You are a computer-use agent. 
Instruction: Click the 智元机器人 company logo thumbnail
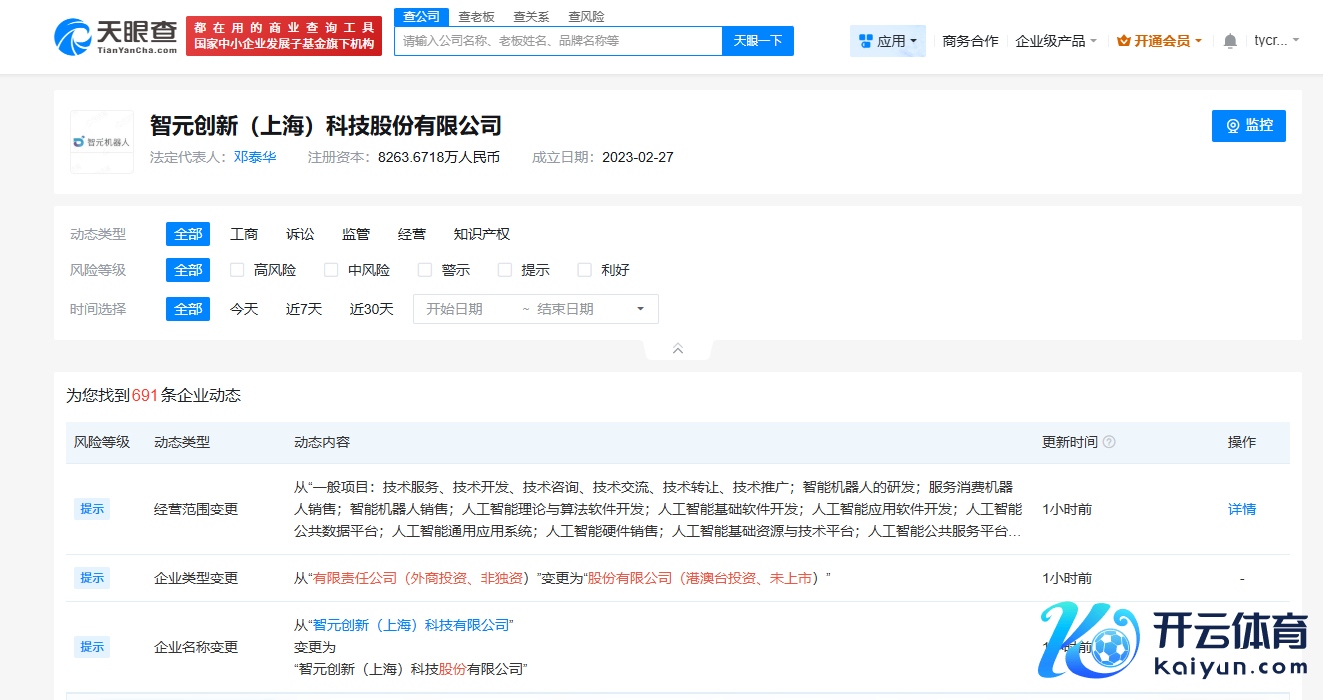tap(102, 142)
